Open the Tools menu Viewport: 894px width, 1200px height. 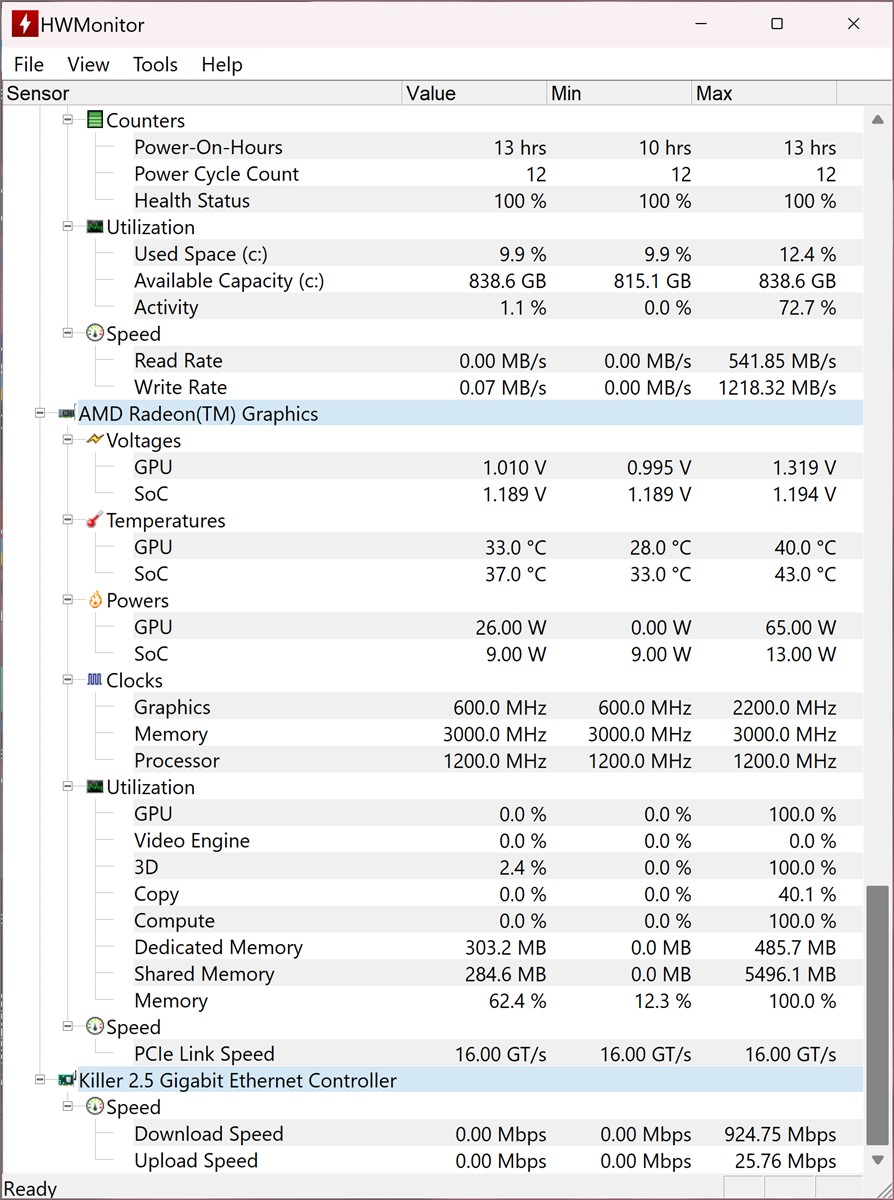tap(155, 64)
